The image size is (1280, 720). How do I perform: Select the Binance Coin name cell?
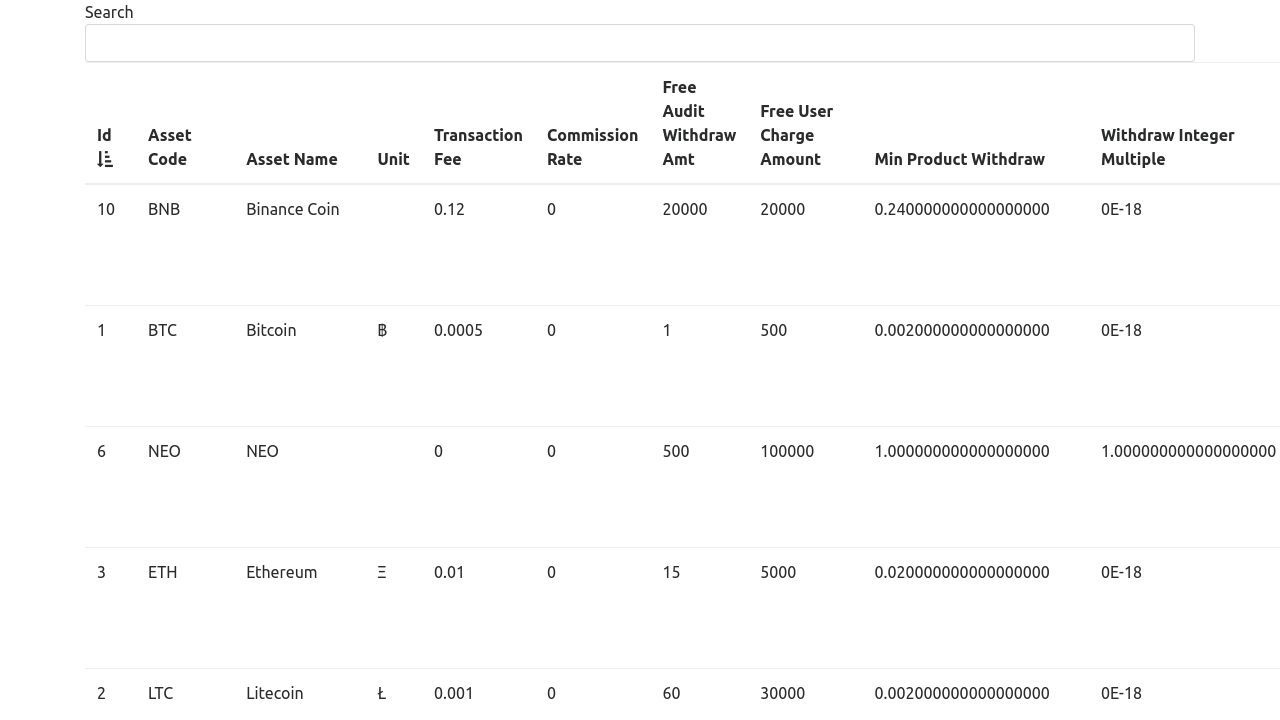pos(293,209)
